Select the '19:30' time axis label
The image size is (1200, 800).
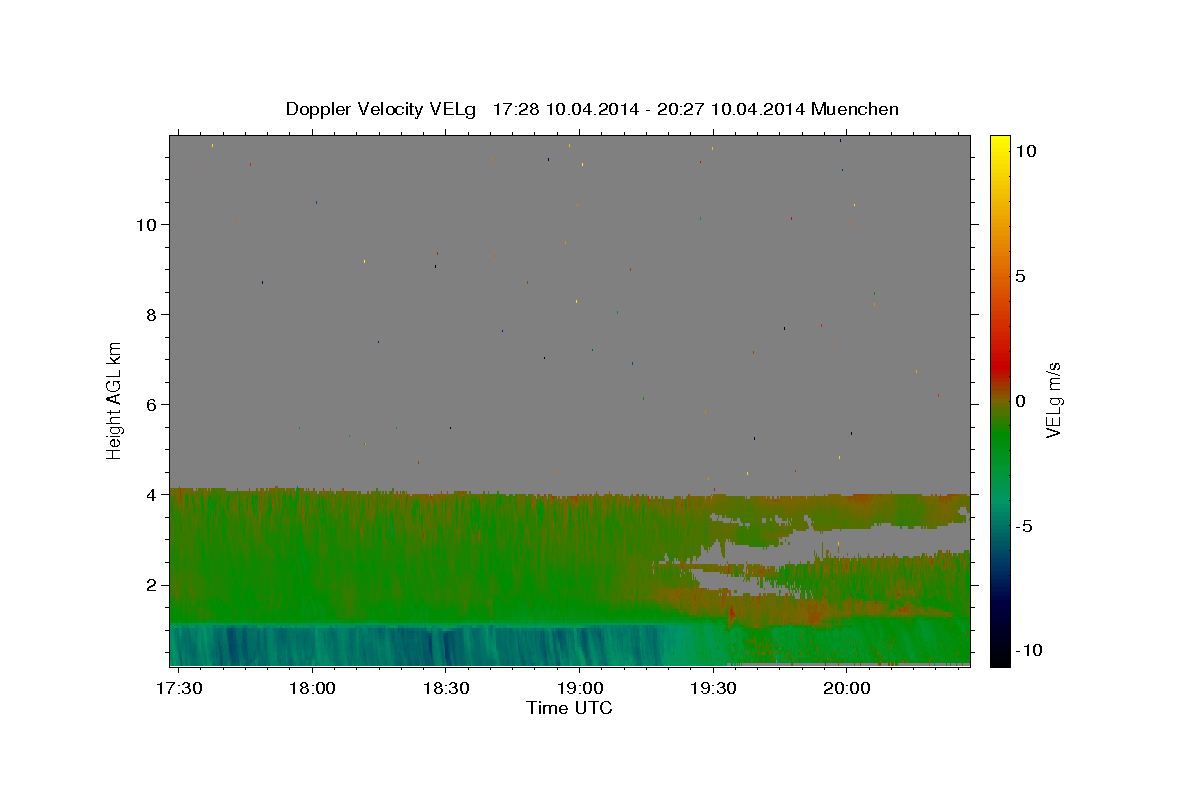pos(713,689)
